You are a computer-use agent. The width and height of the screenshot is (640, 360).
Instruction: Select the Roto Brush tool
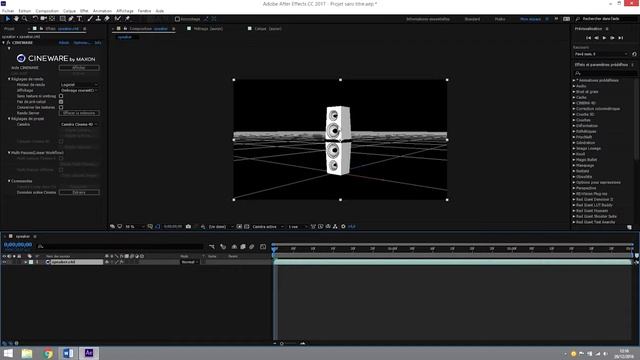118,19
